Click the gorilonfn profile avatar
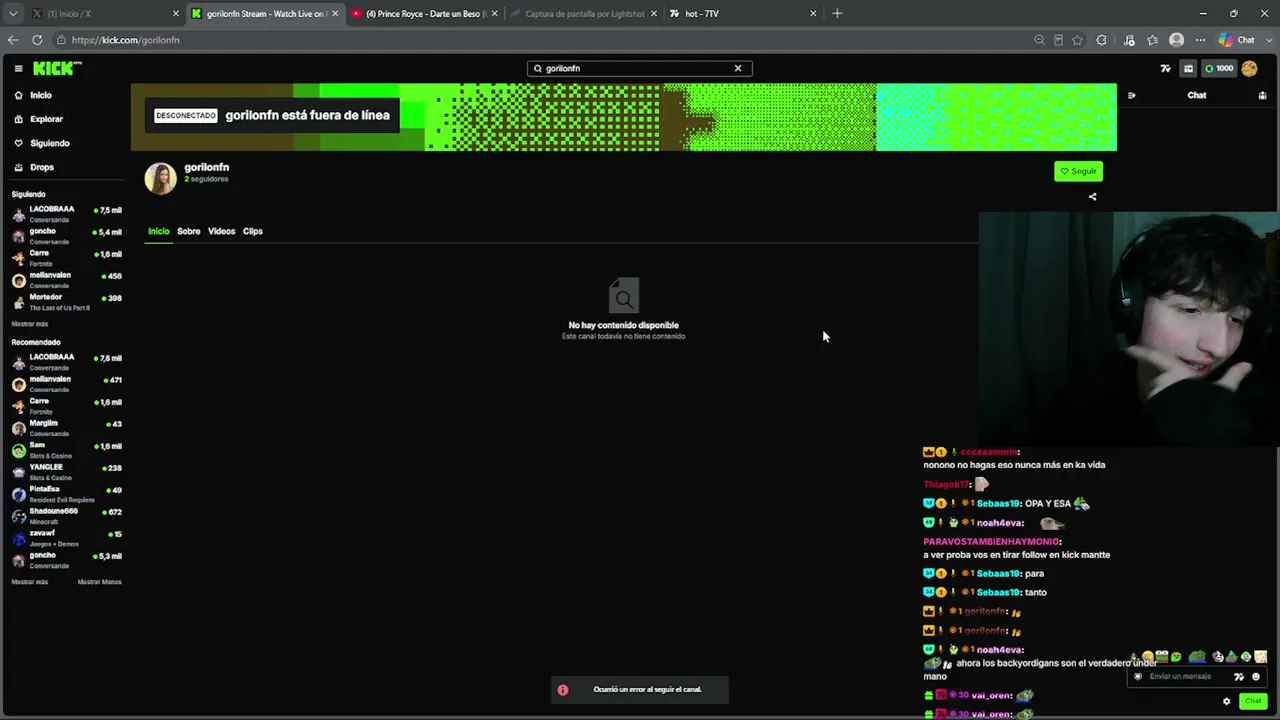The image size is (1280, 720). click(160, 177)
